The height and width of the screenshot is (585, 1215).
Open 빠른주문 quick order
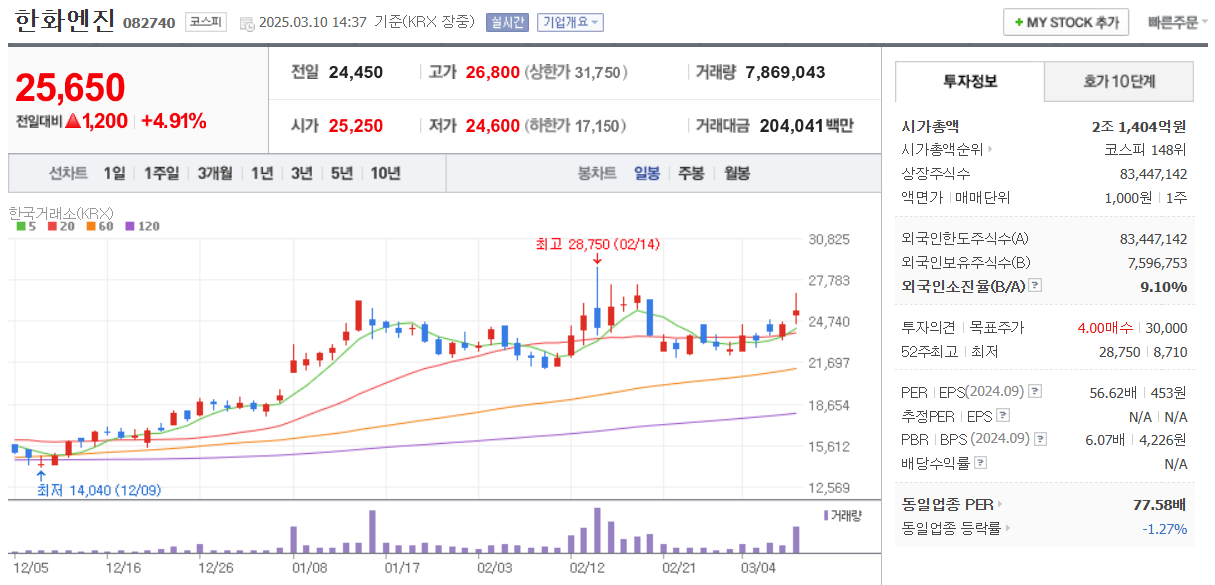[1172, 21]
